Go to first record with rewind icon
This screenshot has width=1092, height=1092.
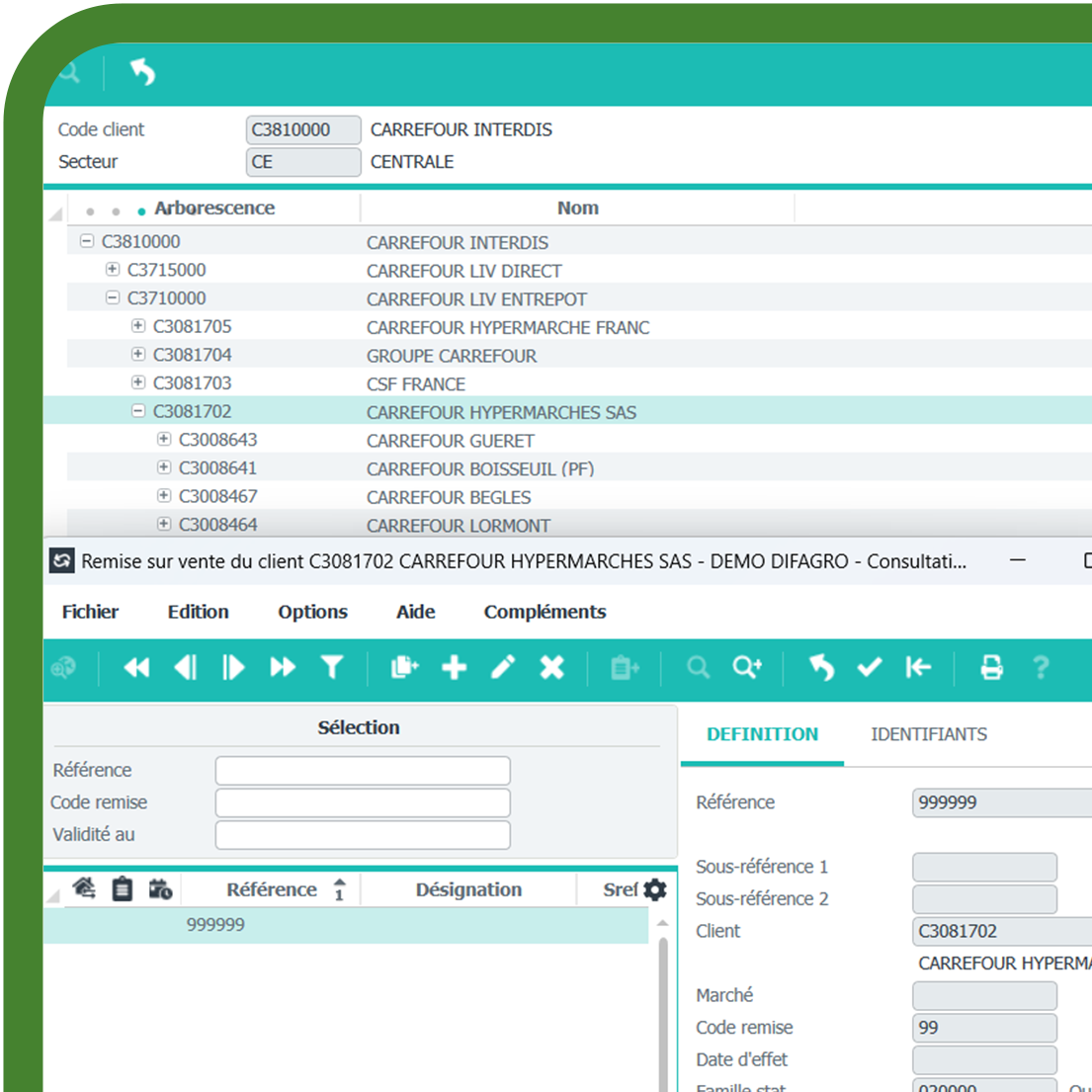click(x=136, y=668)
